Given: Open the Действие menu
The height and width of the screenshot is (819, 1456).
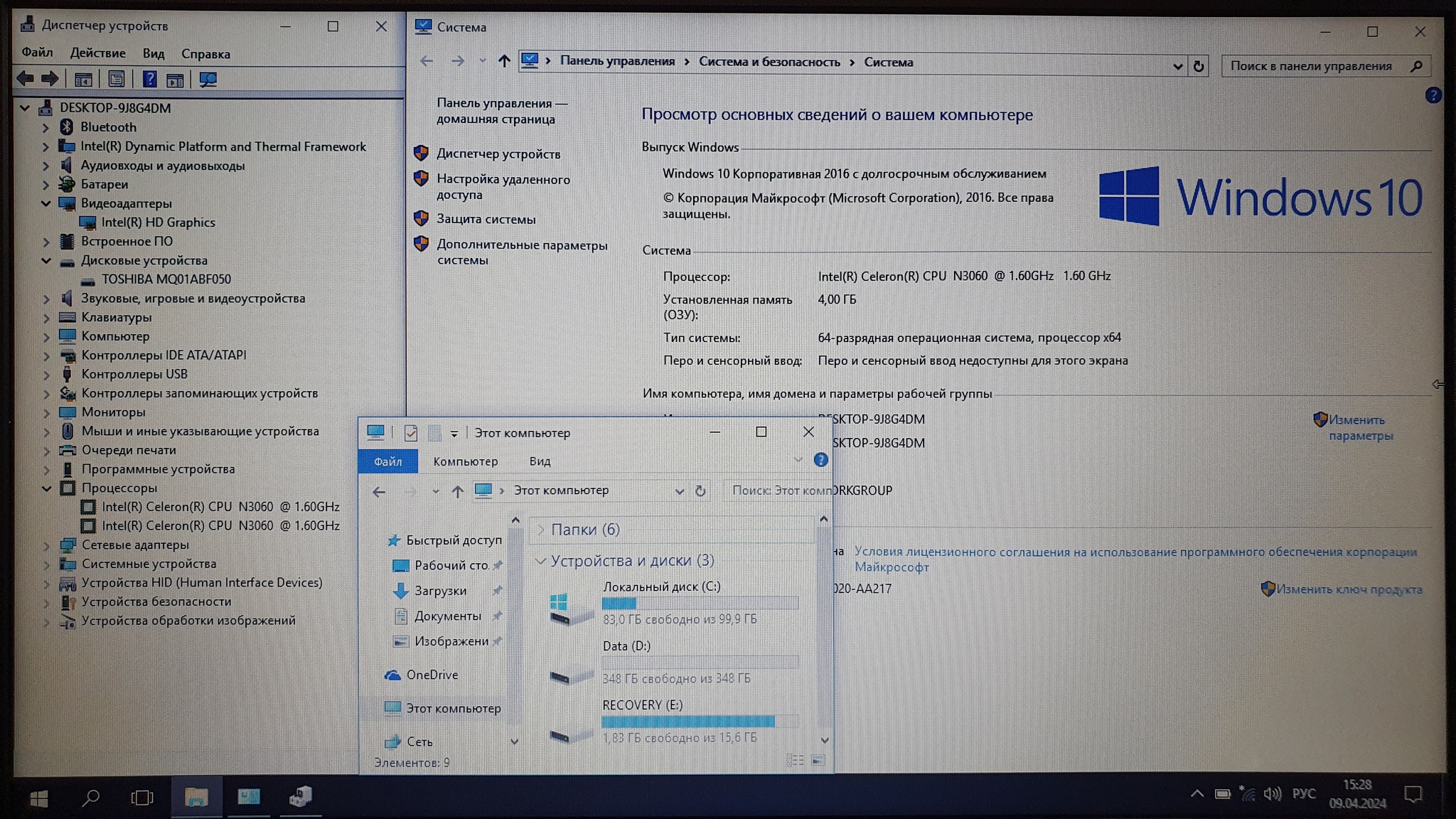Looking at the screenshot, I should point(97,53).
